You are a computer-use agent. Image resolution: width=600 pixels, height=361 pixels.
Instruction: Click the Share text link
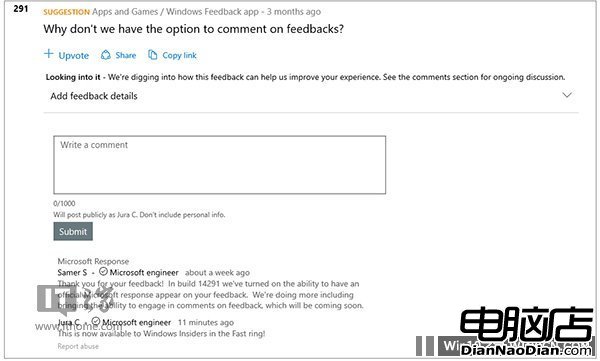pos(126,55)
